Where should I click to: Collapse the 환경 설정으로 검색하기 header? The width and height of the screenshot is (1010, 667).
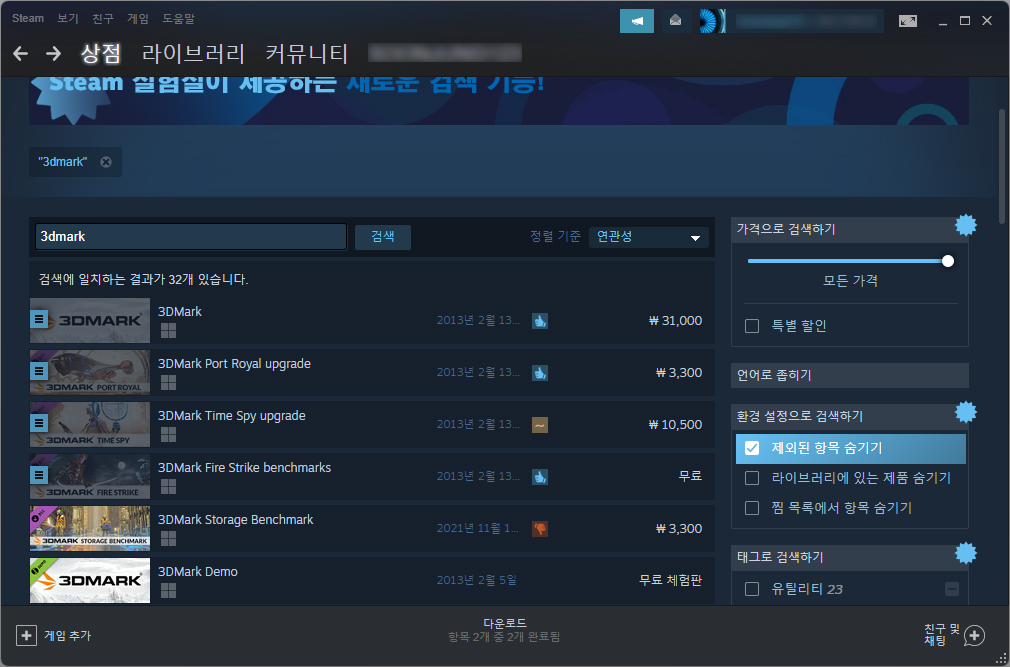click(x=850, y=416)
